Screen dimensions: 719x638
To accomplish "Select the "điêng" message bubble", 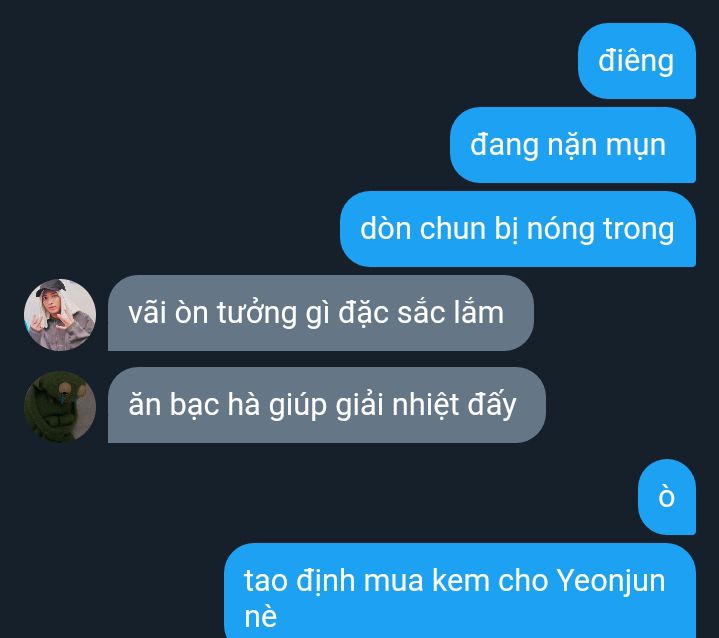I will point(637,61).
